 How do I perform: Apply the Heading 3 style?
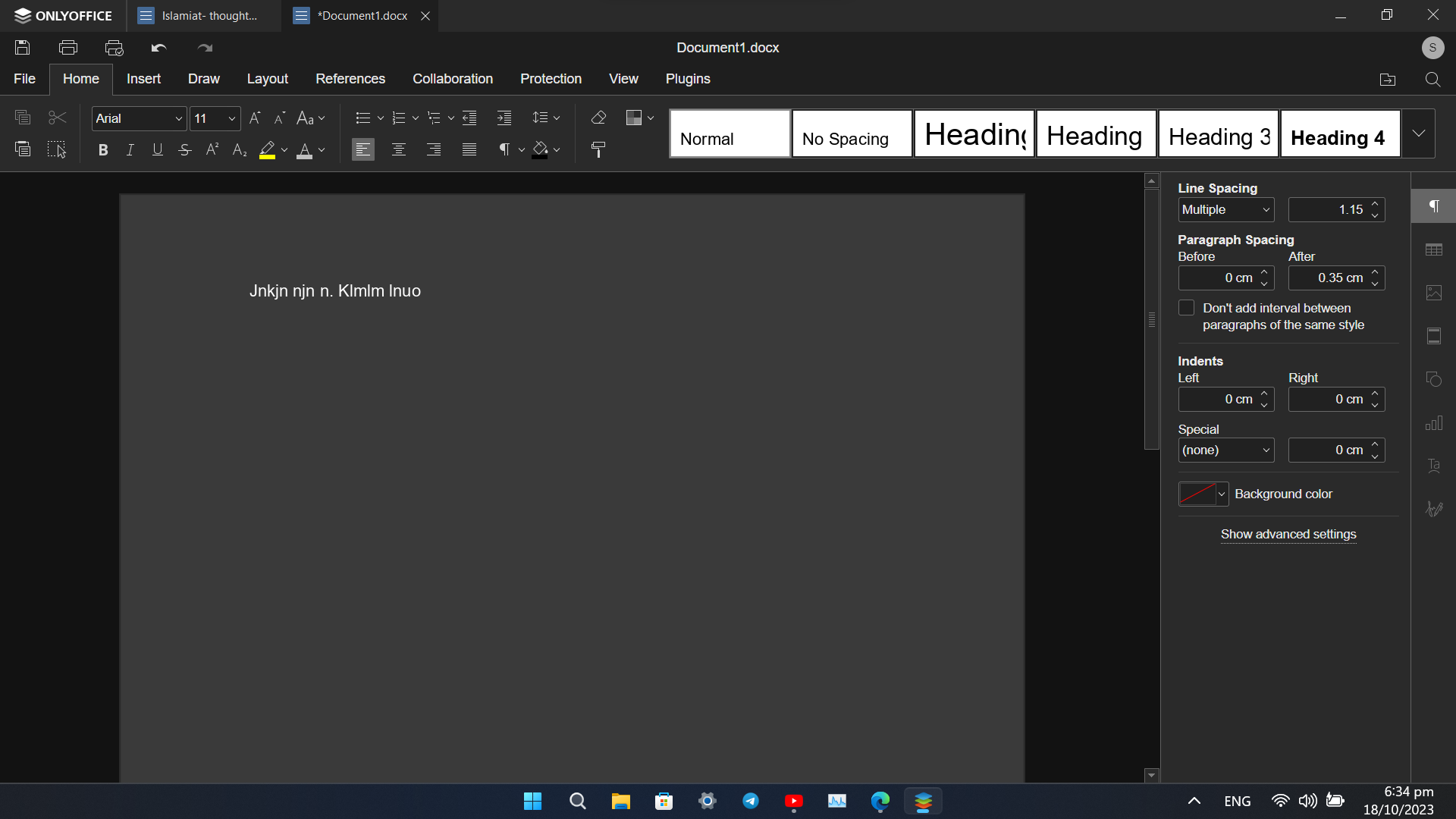(x=1219, y=133)
